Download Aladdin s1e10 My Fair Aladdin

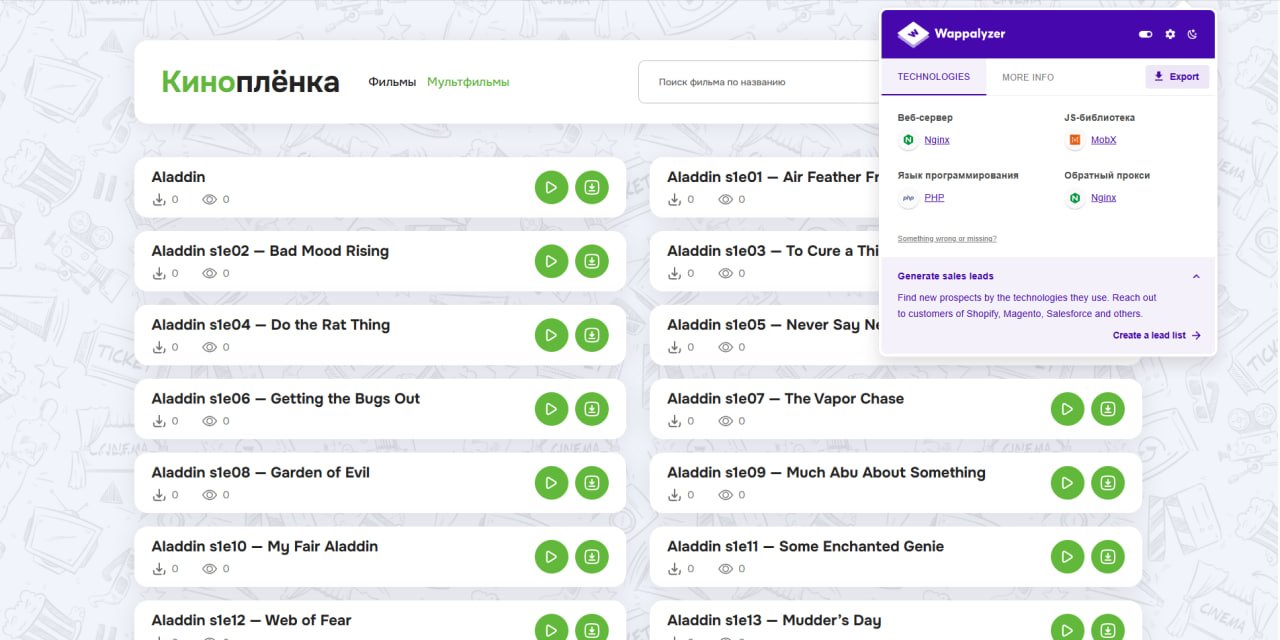point(592,557)
